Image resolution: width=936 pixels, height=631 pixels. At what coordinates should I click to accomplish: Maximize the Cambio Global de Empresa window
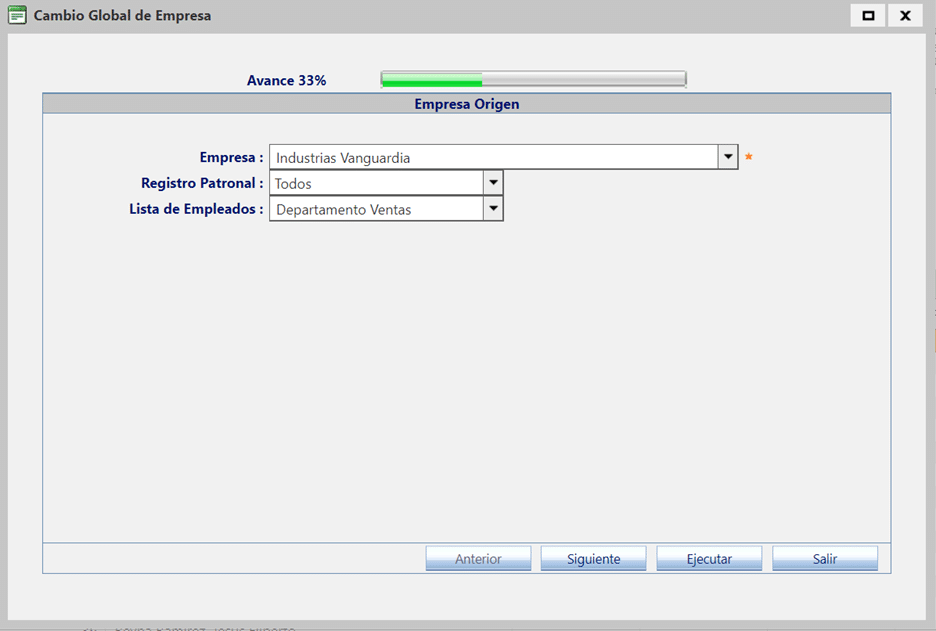pyautogui.click(x=867, y=16)
